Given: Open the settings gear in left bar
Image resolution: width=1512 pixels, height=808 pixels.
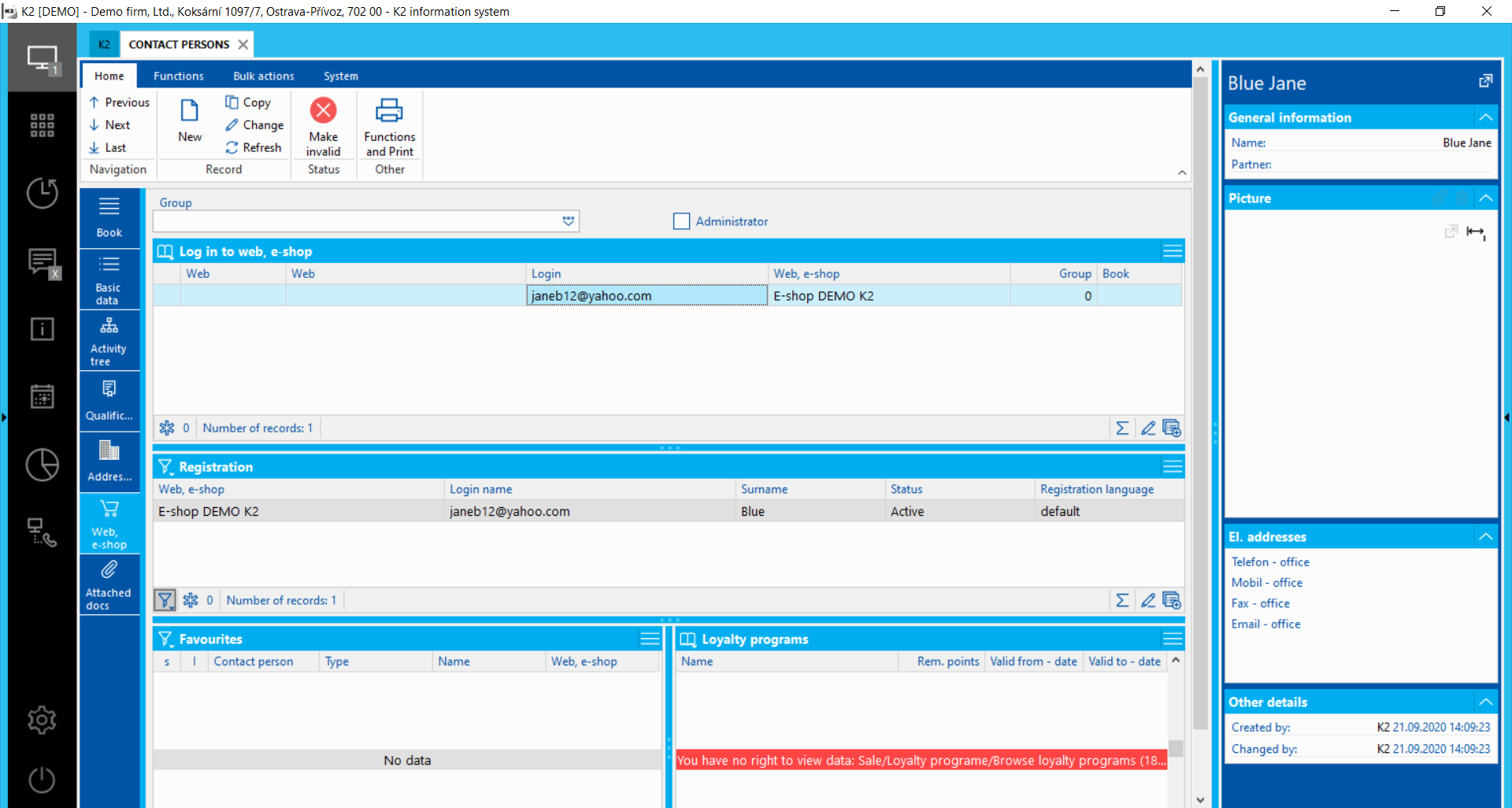Looking at the screenshot, I should point(42,719).
